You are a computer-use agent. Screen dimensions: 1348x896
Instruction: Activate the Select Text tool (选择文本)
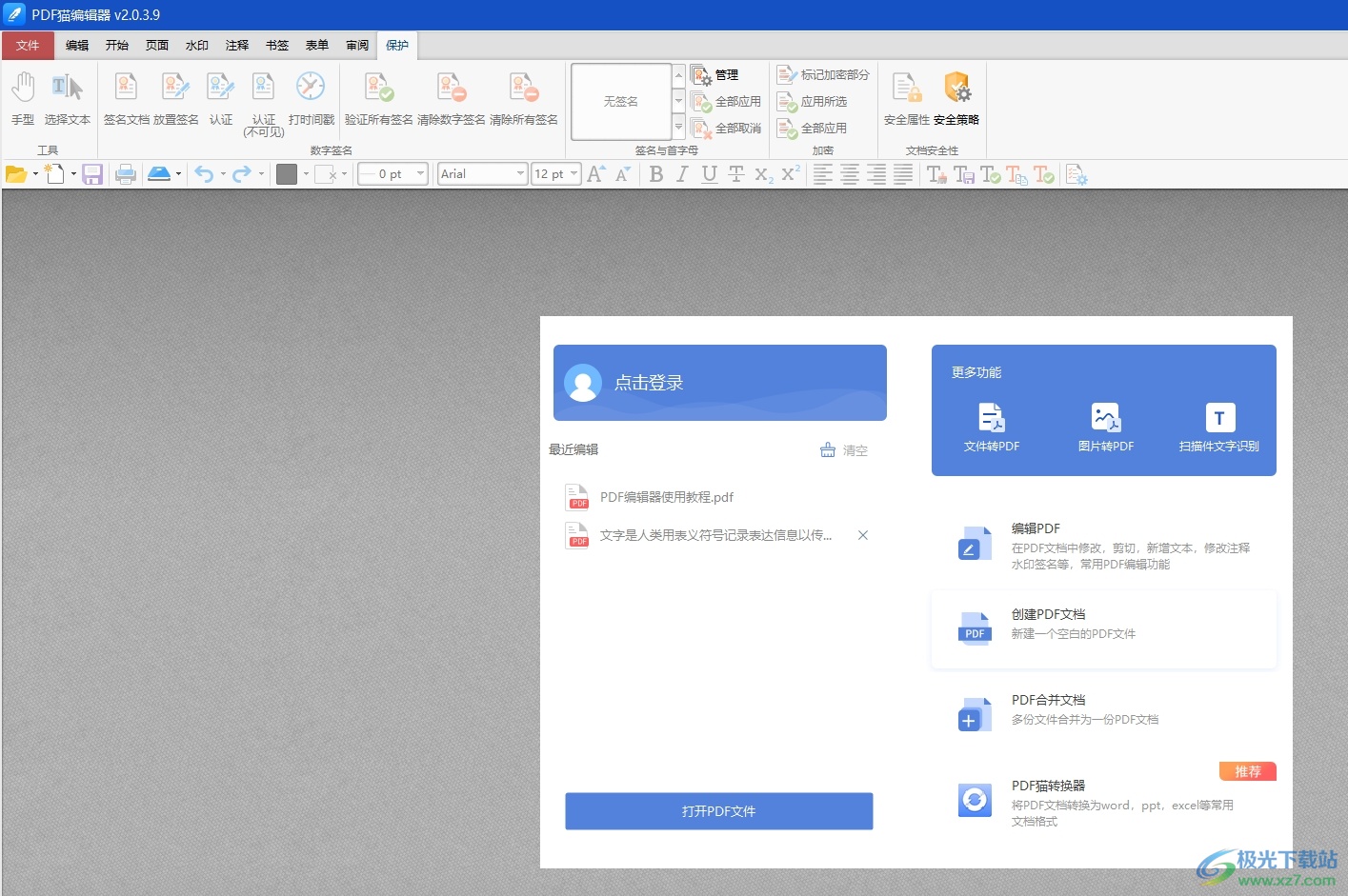(67, 98)
